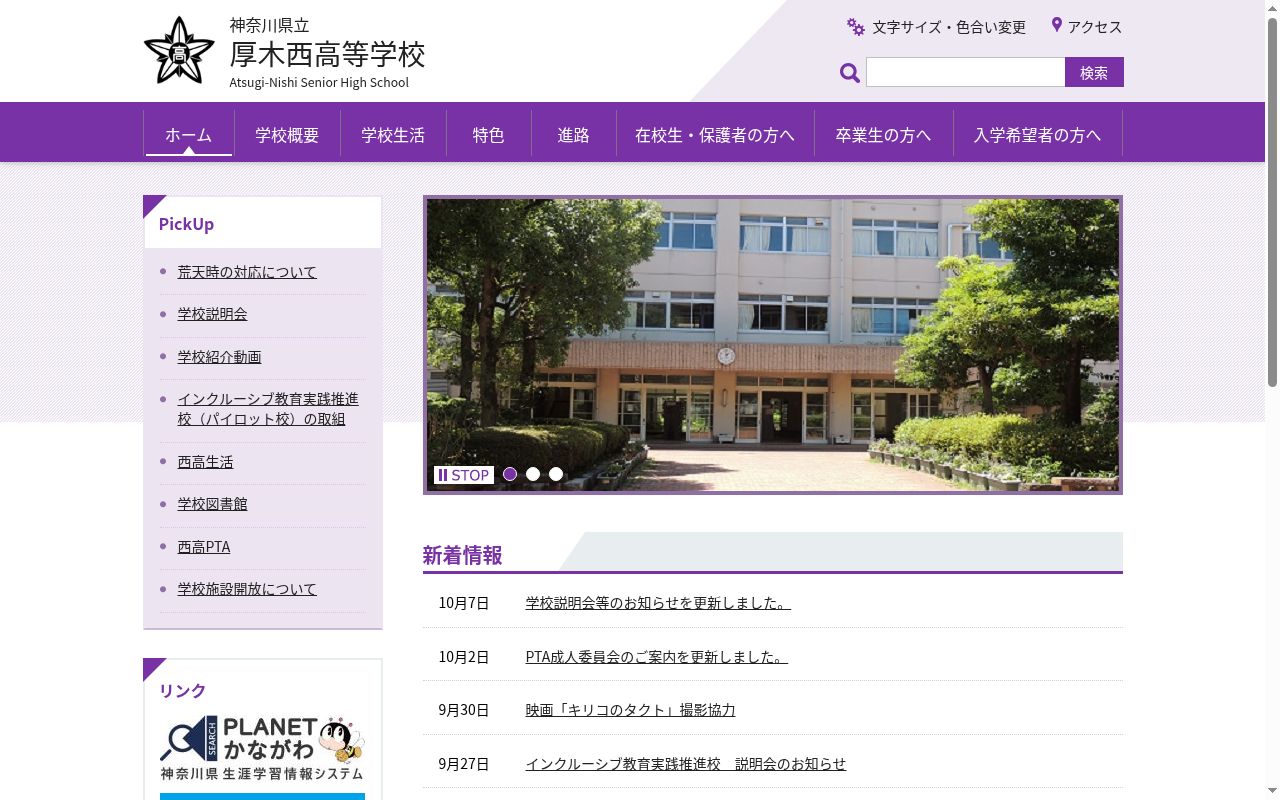Open 映画「キリコのタクト」撮影協力 news link

pyautogui.click(x=631, y=710)
